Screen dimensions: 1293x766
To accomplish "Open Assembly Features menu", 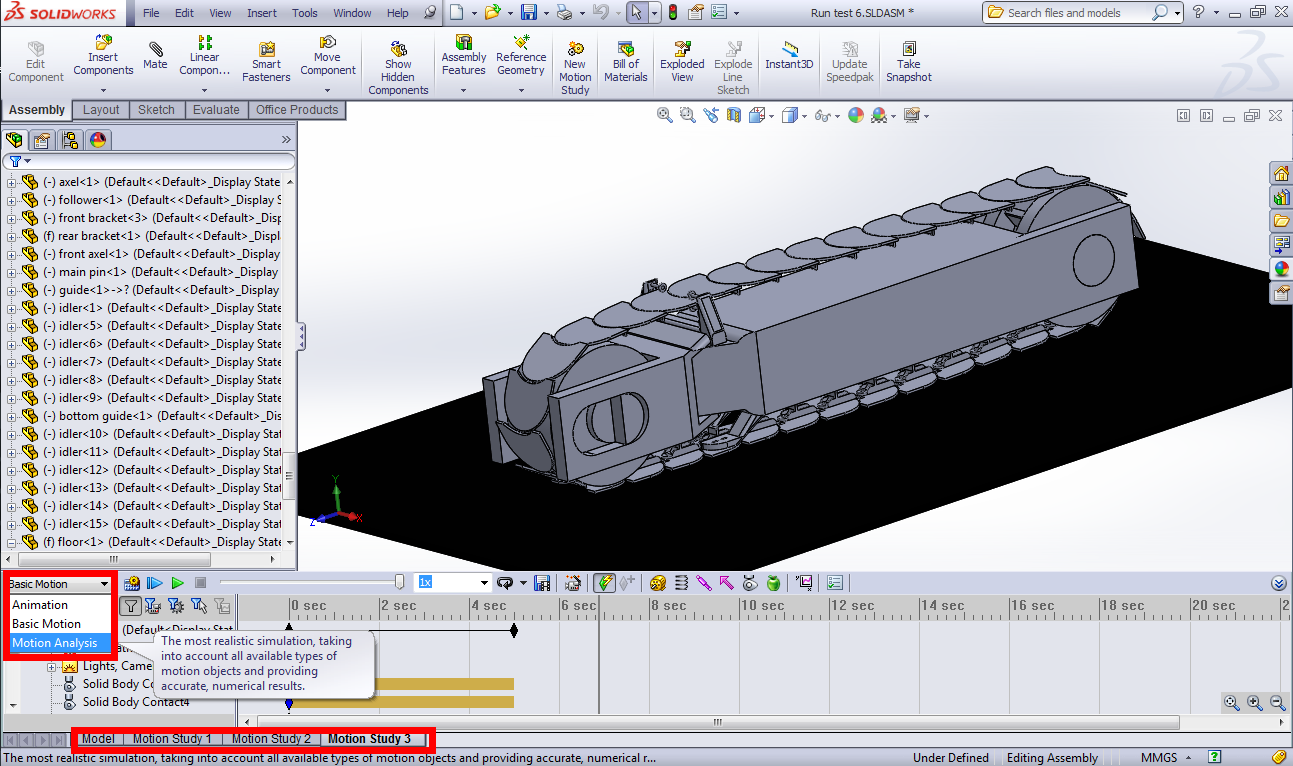I will tap(464, 56).
